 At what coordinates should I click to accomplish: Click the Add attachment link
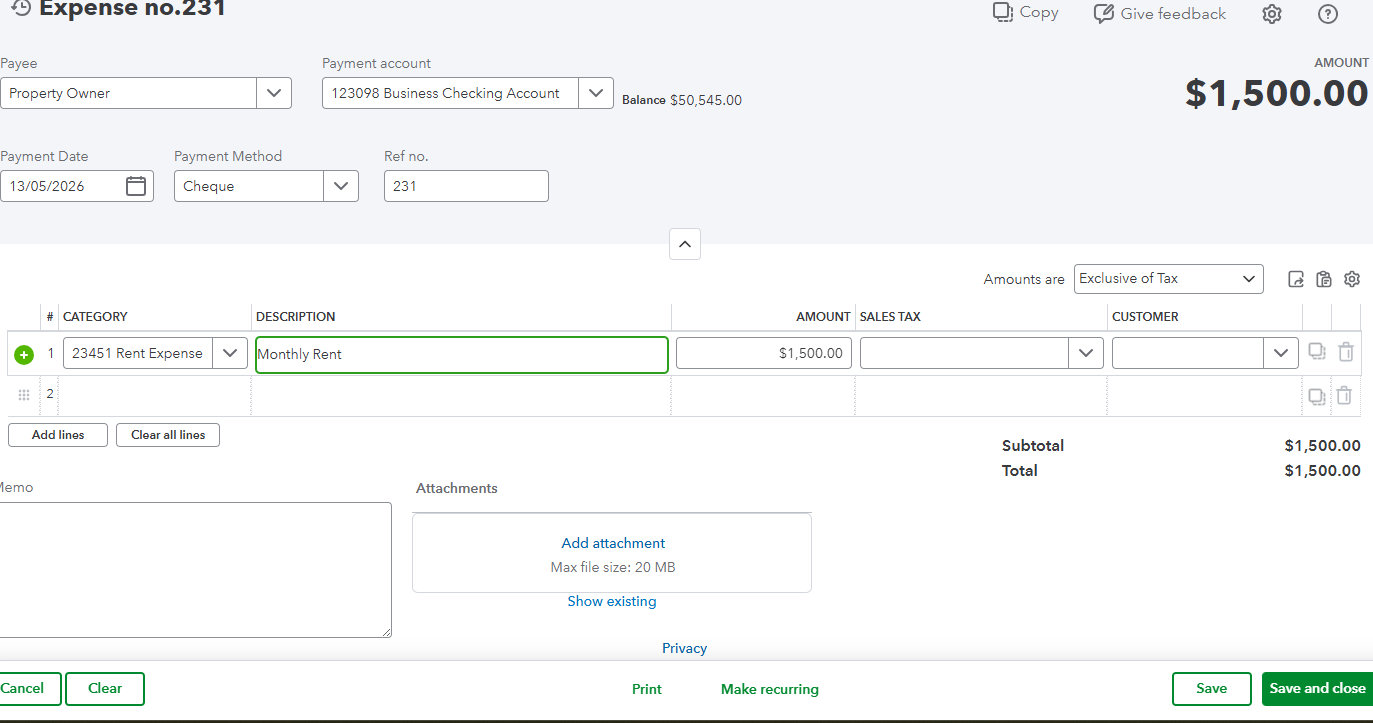pyautogui.click(x=613, y=543)
